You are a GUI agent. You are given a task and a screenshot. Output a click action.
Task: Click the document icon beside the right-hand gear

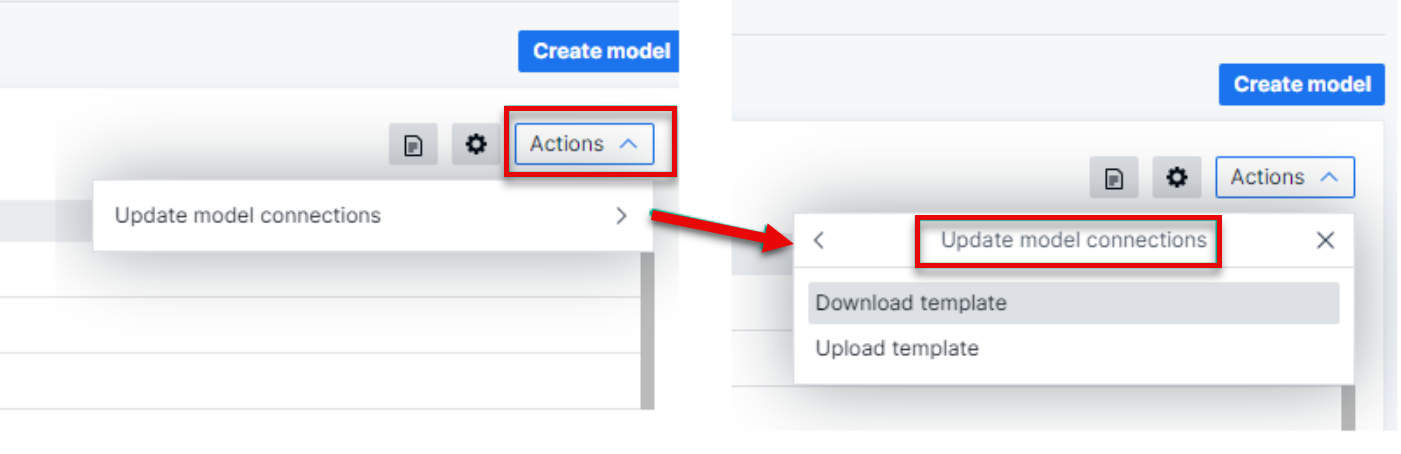coord(1114,178)
